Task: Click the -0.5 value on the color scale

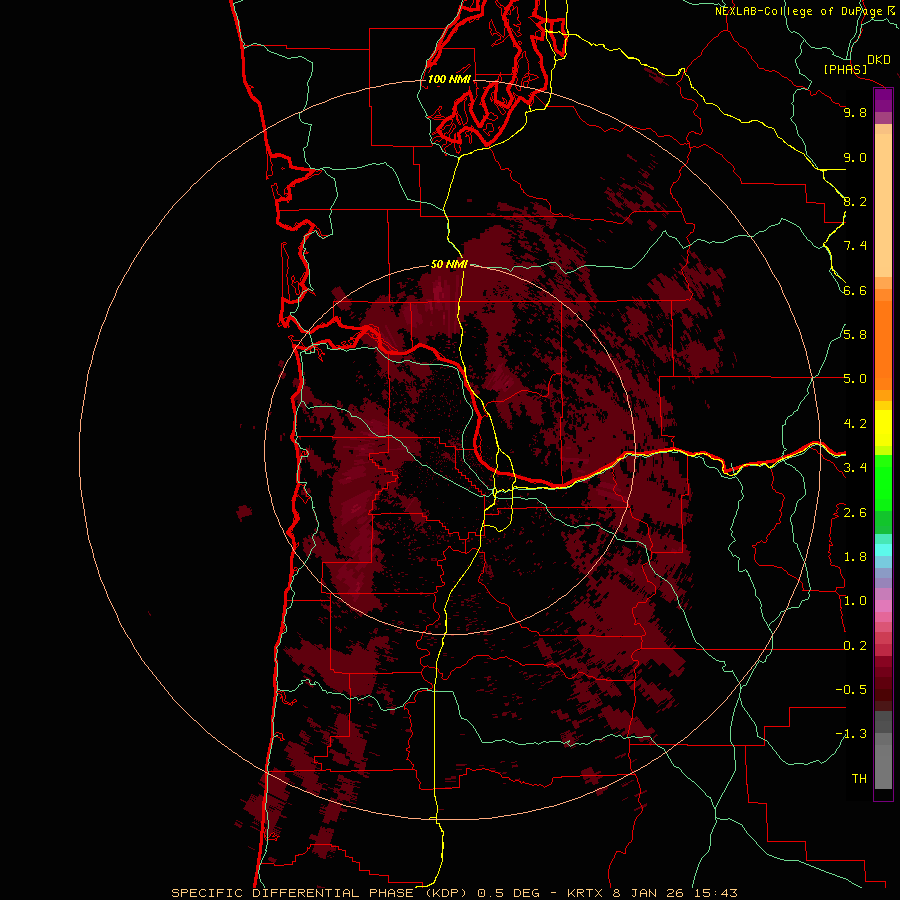Action: pyautogui.click(x=851, y=690)
